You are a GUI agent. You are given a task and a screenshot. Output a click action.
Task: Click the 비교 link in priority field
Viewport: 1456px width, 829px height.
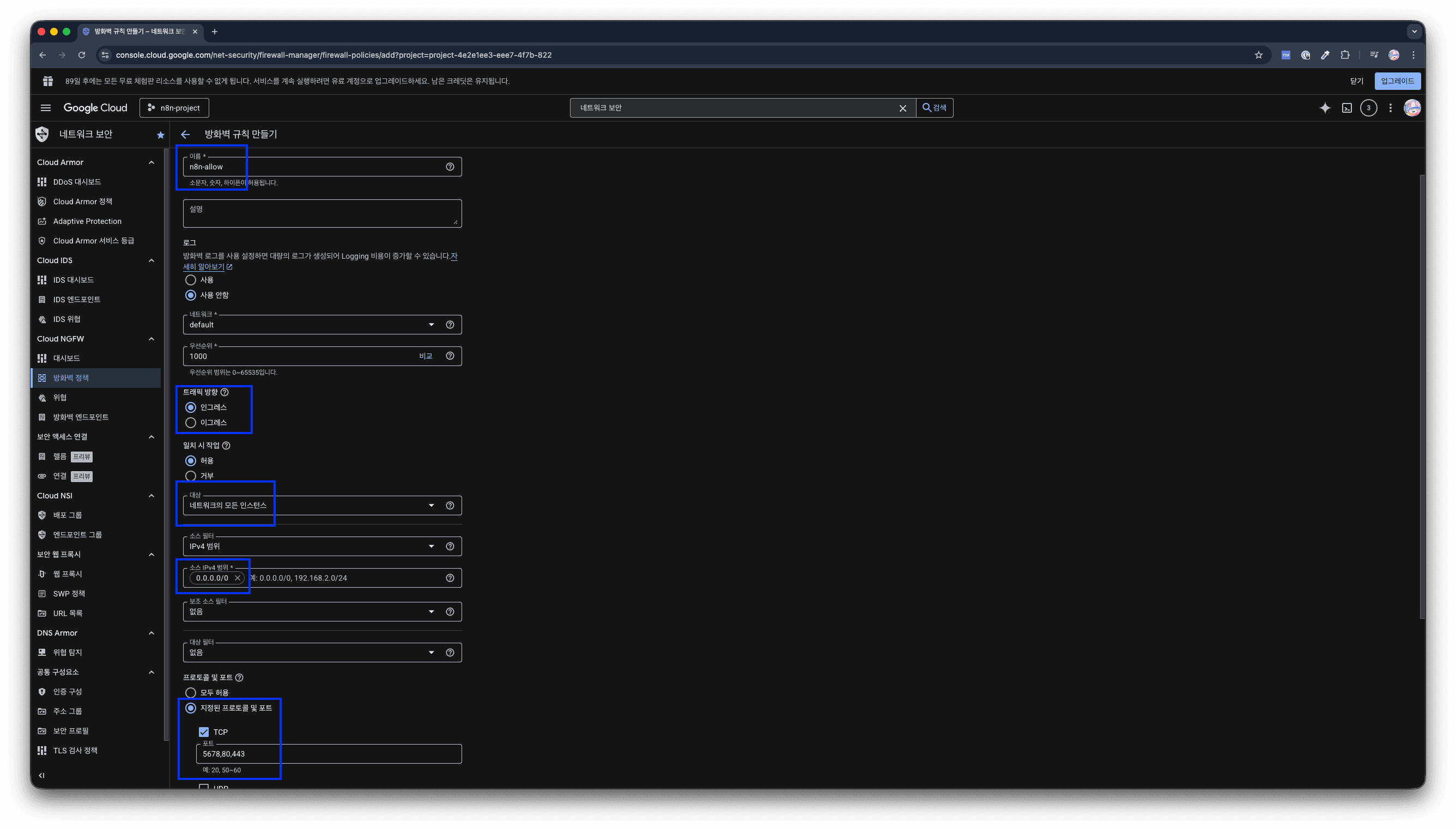426,356
